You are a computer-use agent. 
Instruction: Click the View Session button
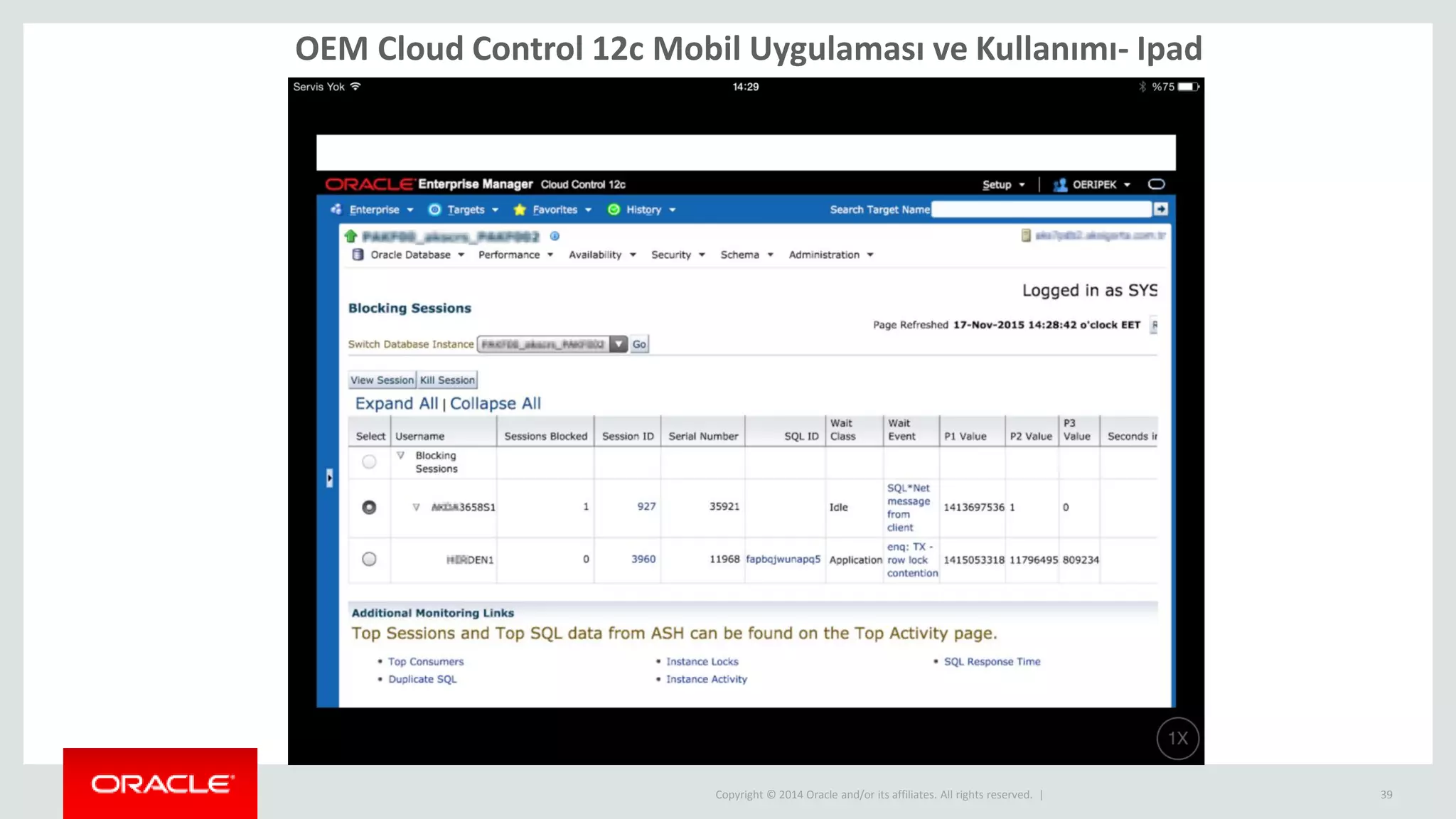point(382,380)
